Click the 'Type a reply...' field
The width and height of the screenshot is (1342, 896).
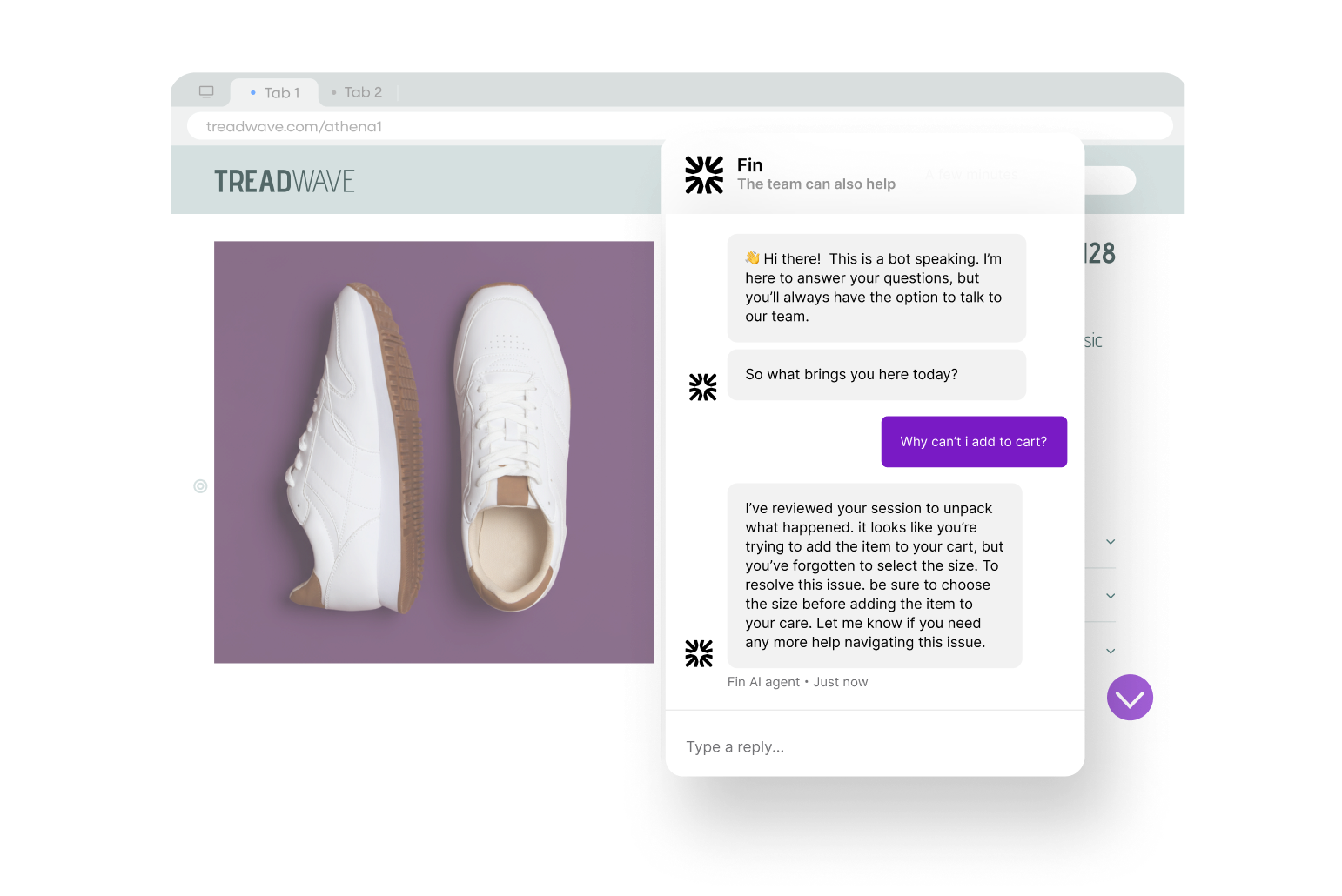[x=875, y=746]
